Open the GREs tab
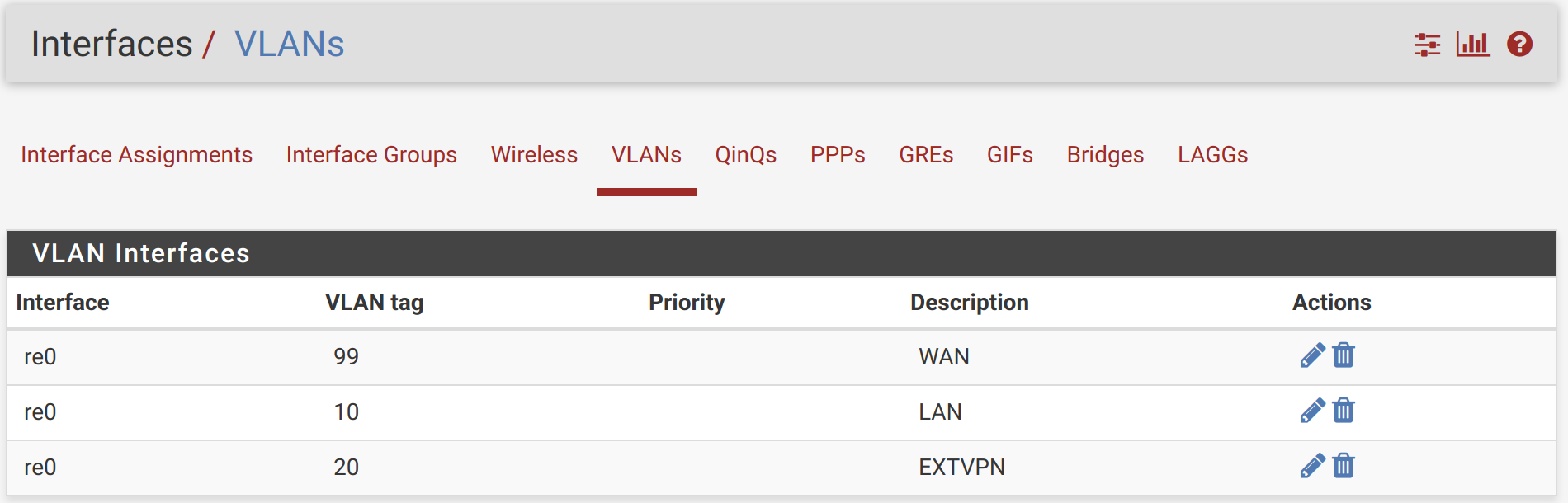 926,154
